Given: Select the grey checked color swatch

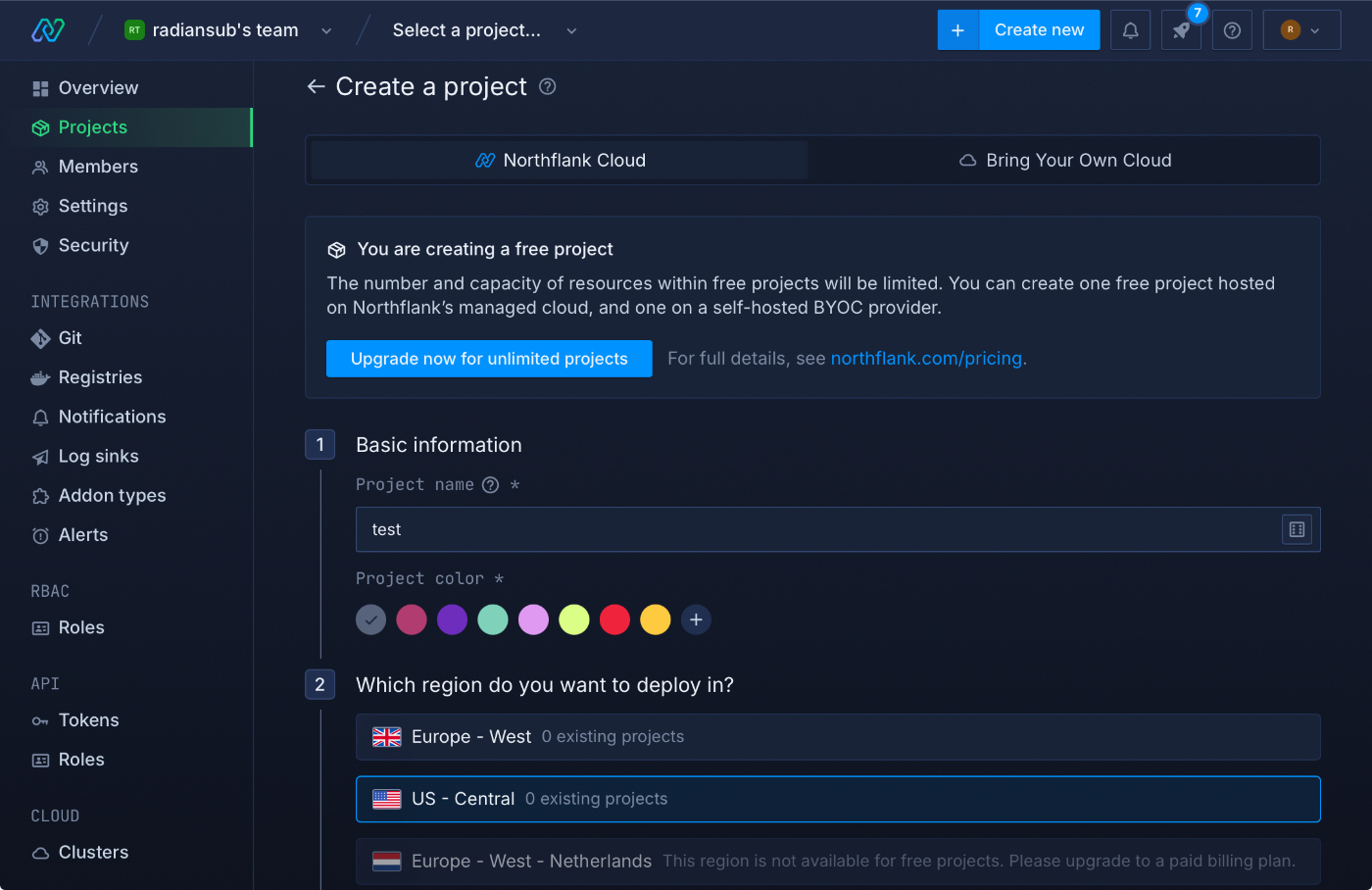Looking at the screenshot, I should click(x=370, y=619).
